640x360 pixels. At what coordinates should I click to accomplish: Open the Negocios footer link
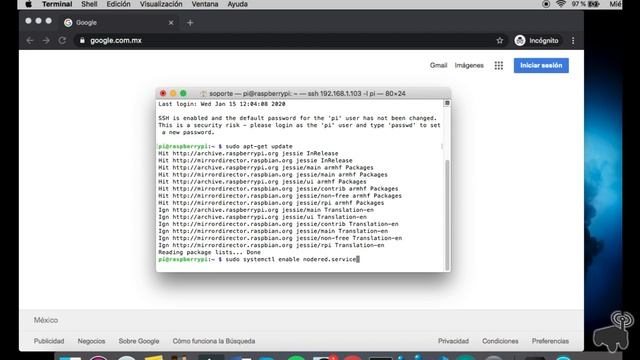pos(91,341)
